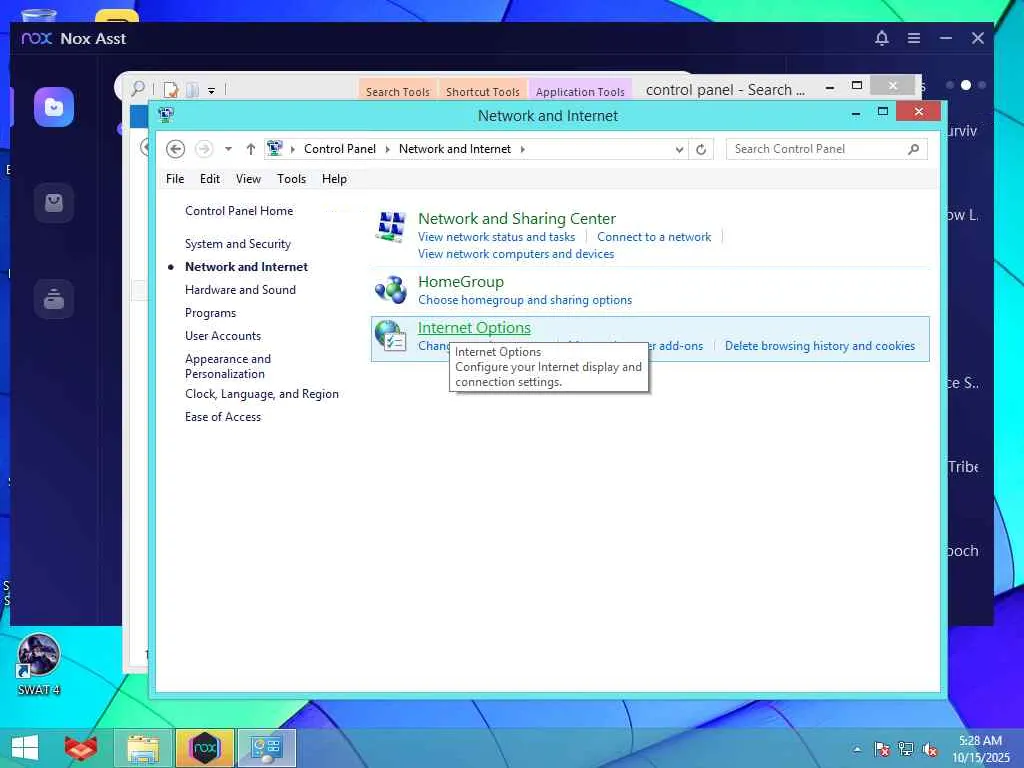Open the HomeGroup heading link
The height and width of the screenshot is (768, 1024).
point(460,281)
